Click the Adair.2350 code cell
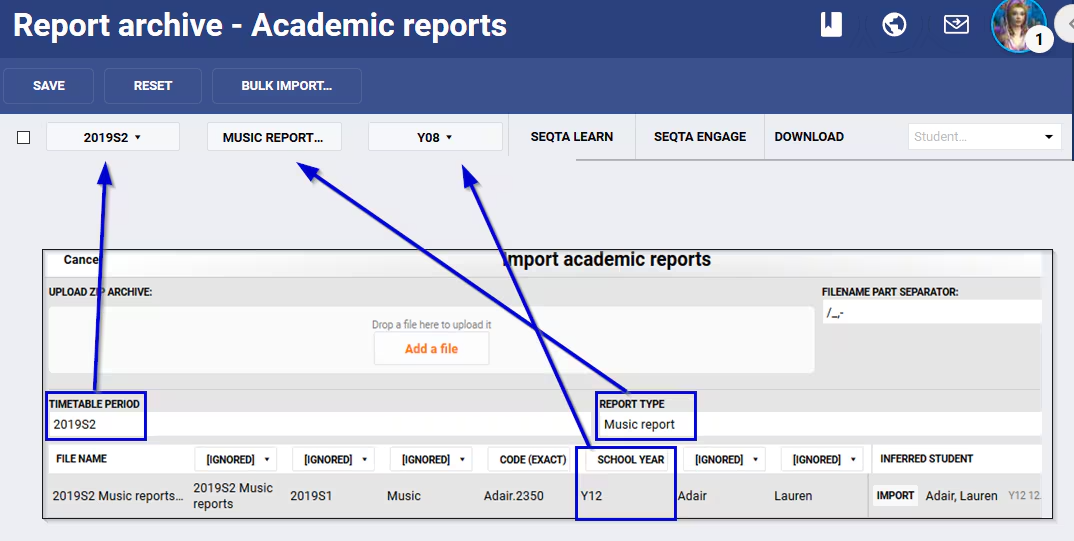The image size is (1074, 541). point(514,496)
